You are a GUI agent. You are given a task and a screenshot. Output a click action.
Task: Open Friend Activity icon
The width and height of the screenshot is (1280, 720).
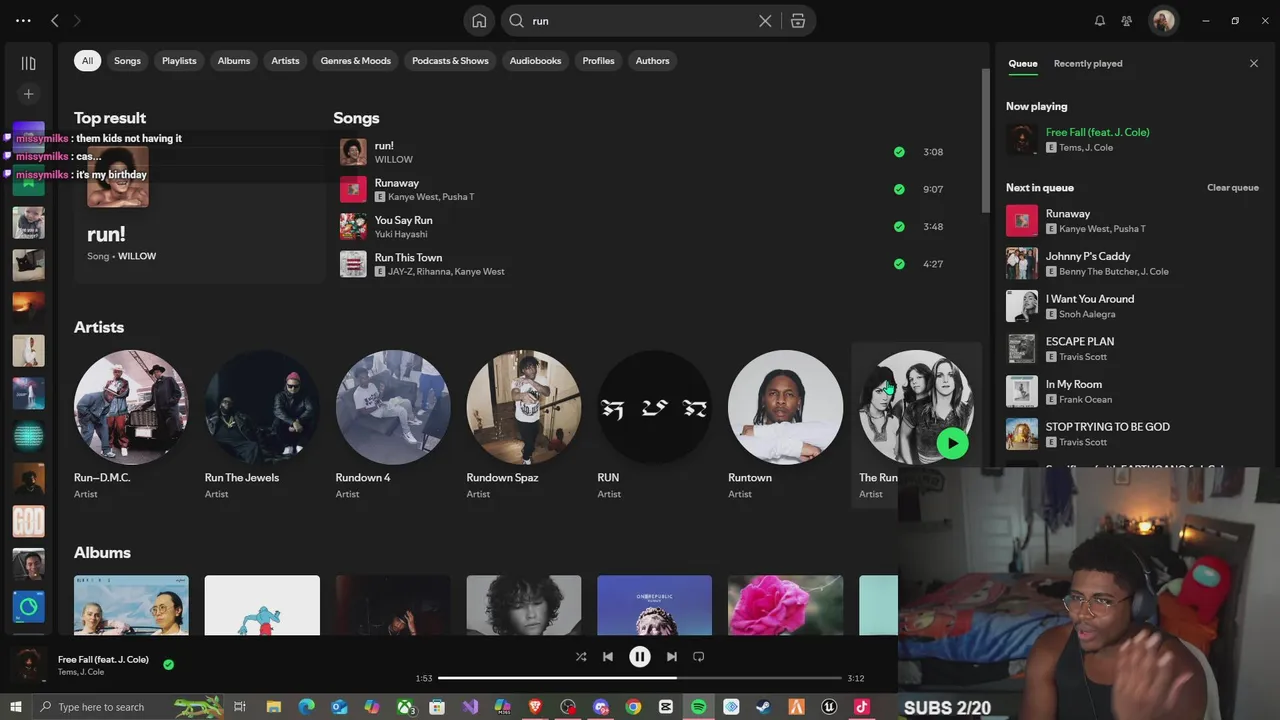1127,21
